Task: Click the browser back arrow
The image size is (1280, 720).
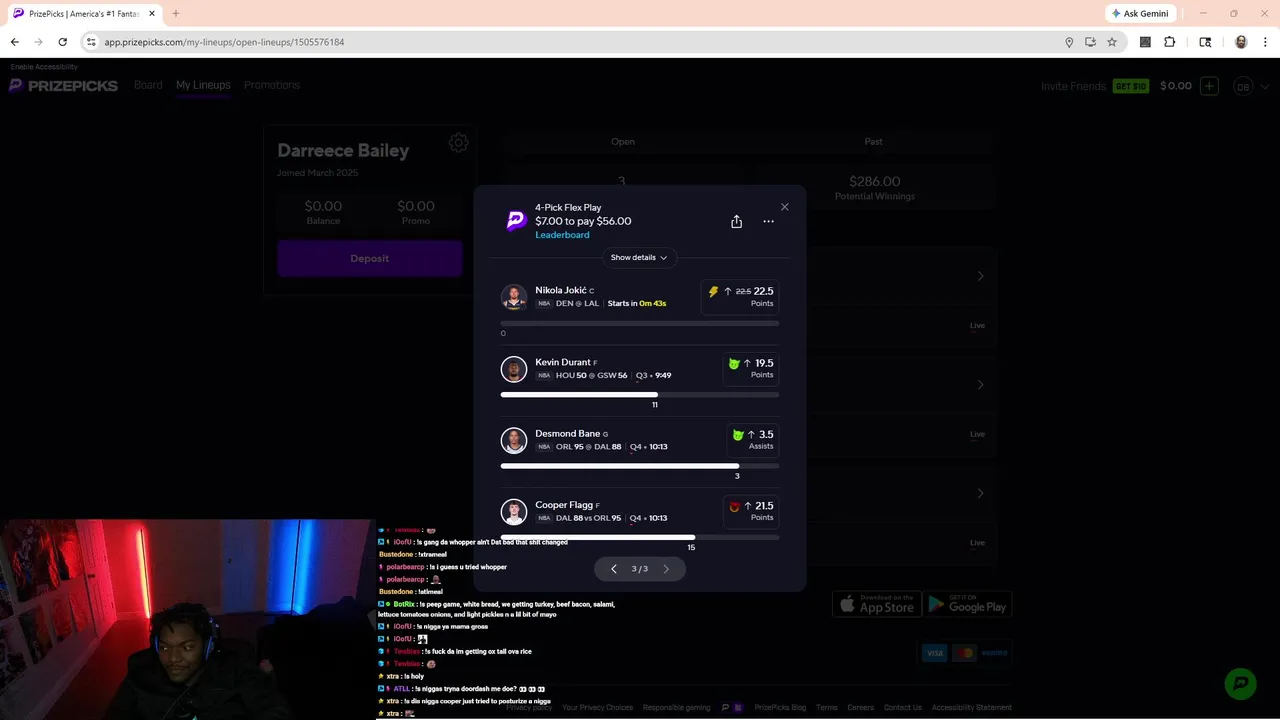Action: point(15,42)
